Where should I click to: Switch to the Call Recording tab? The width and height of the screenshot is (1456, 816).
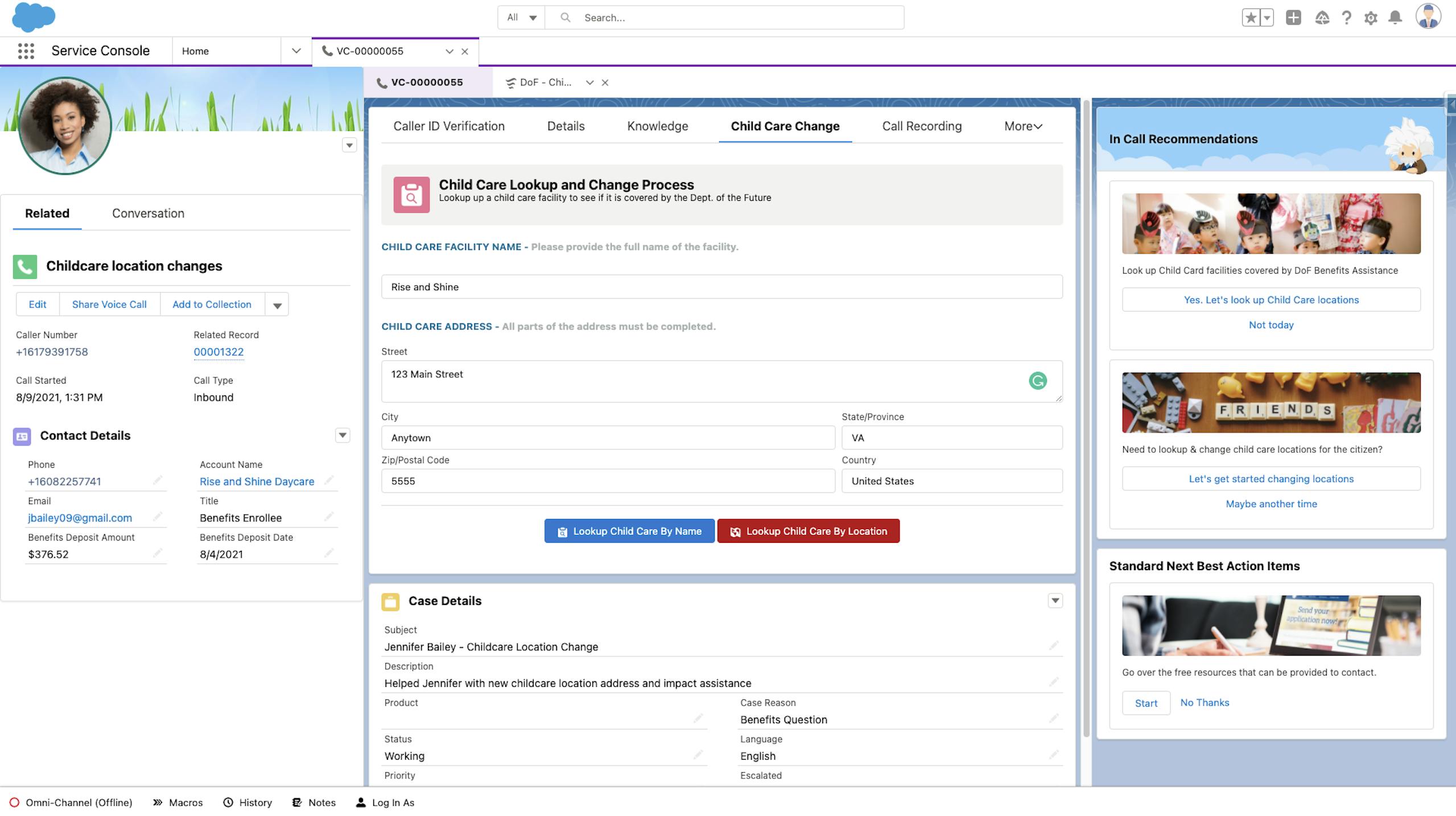(921, 126)
